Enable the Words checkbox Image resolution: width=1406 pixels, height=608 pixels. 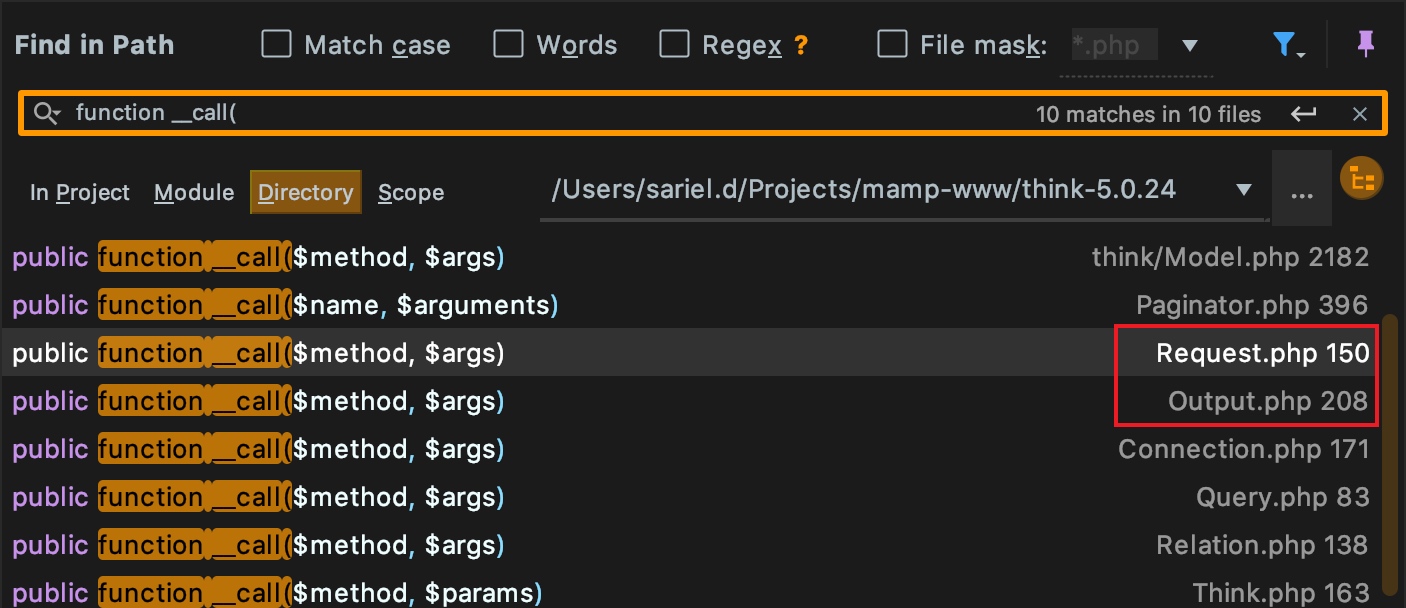tap(508, 44)
